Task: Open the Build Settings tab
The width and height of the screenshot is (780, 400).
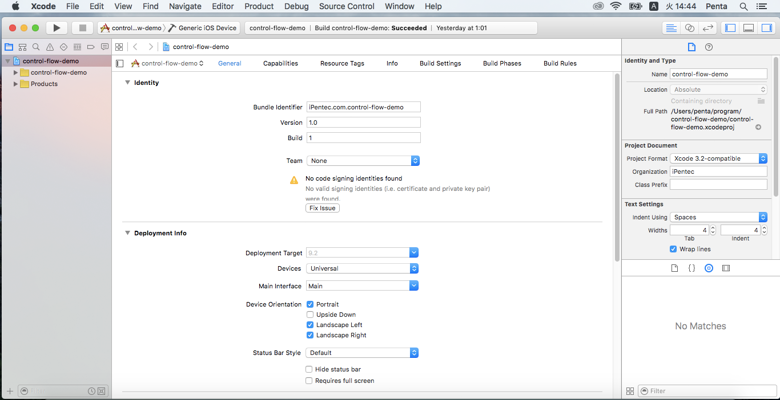Action: pyautogui.click(x=440, y=63)
